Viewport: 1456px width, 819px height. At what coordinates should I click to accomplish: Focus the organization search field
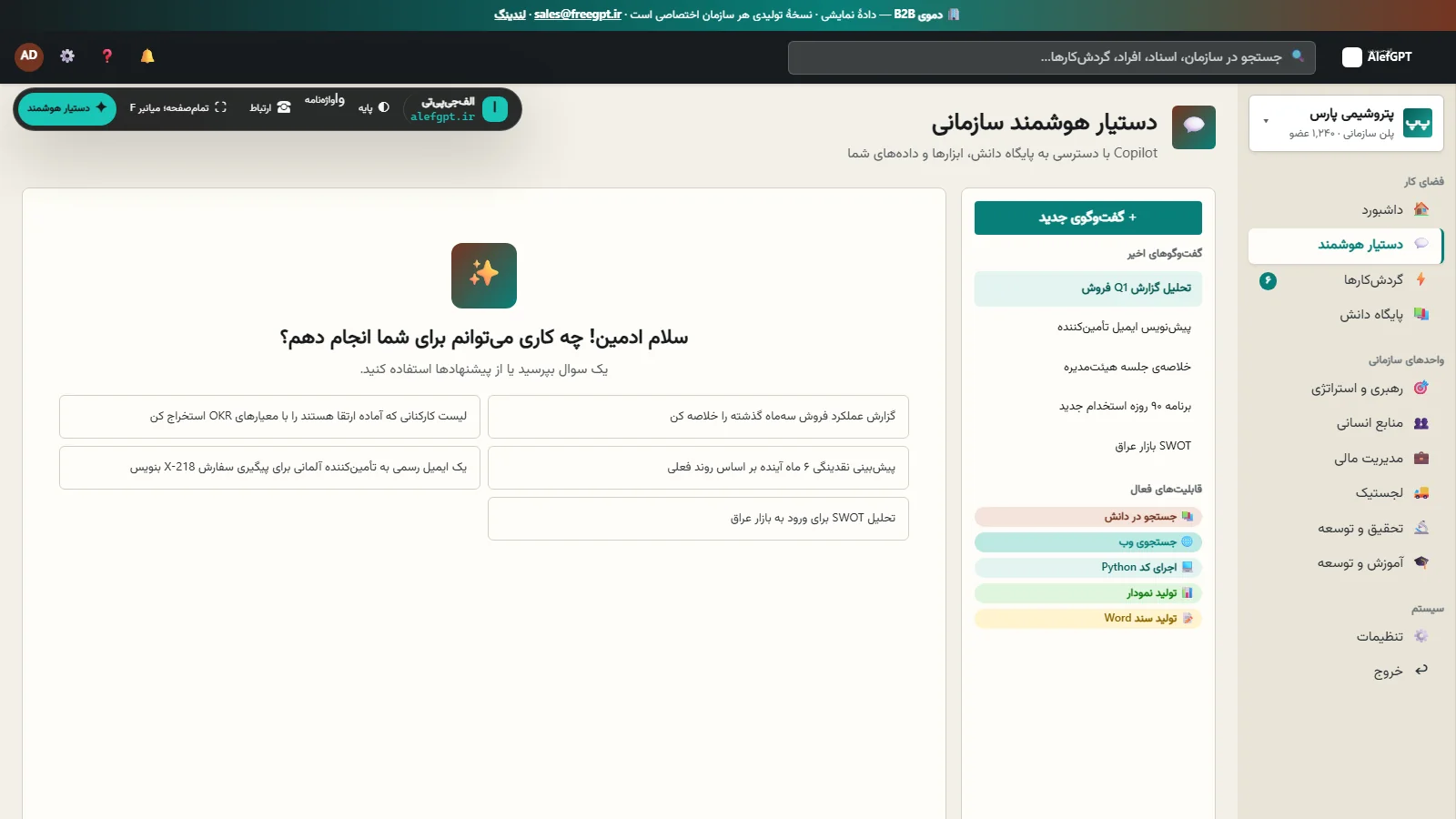point(1052,57)
